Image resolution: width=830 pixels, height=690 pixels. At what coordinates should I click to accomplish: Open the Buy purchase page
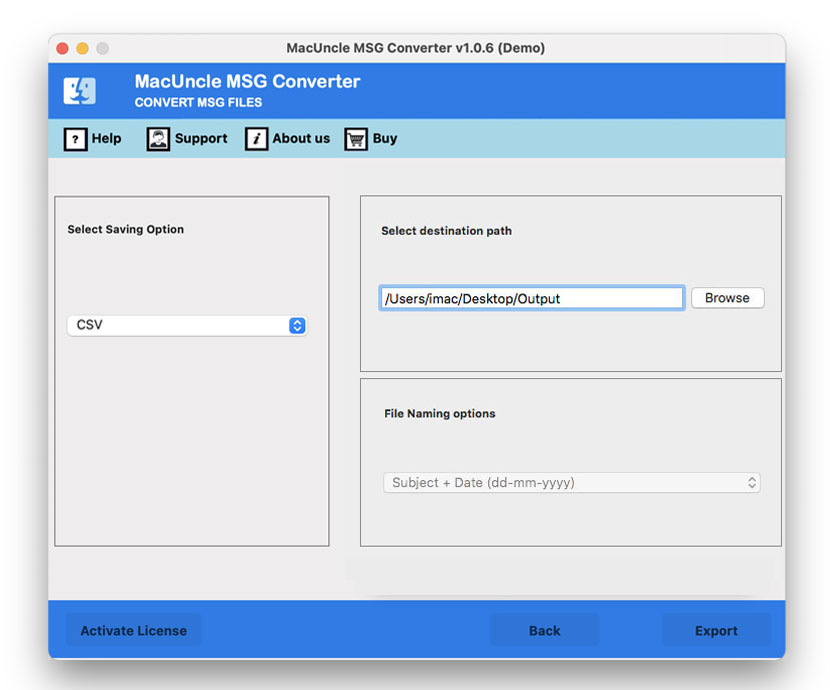370,139
